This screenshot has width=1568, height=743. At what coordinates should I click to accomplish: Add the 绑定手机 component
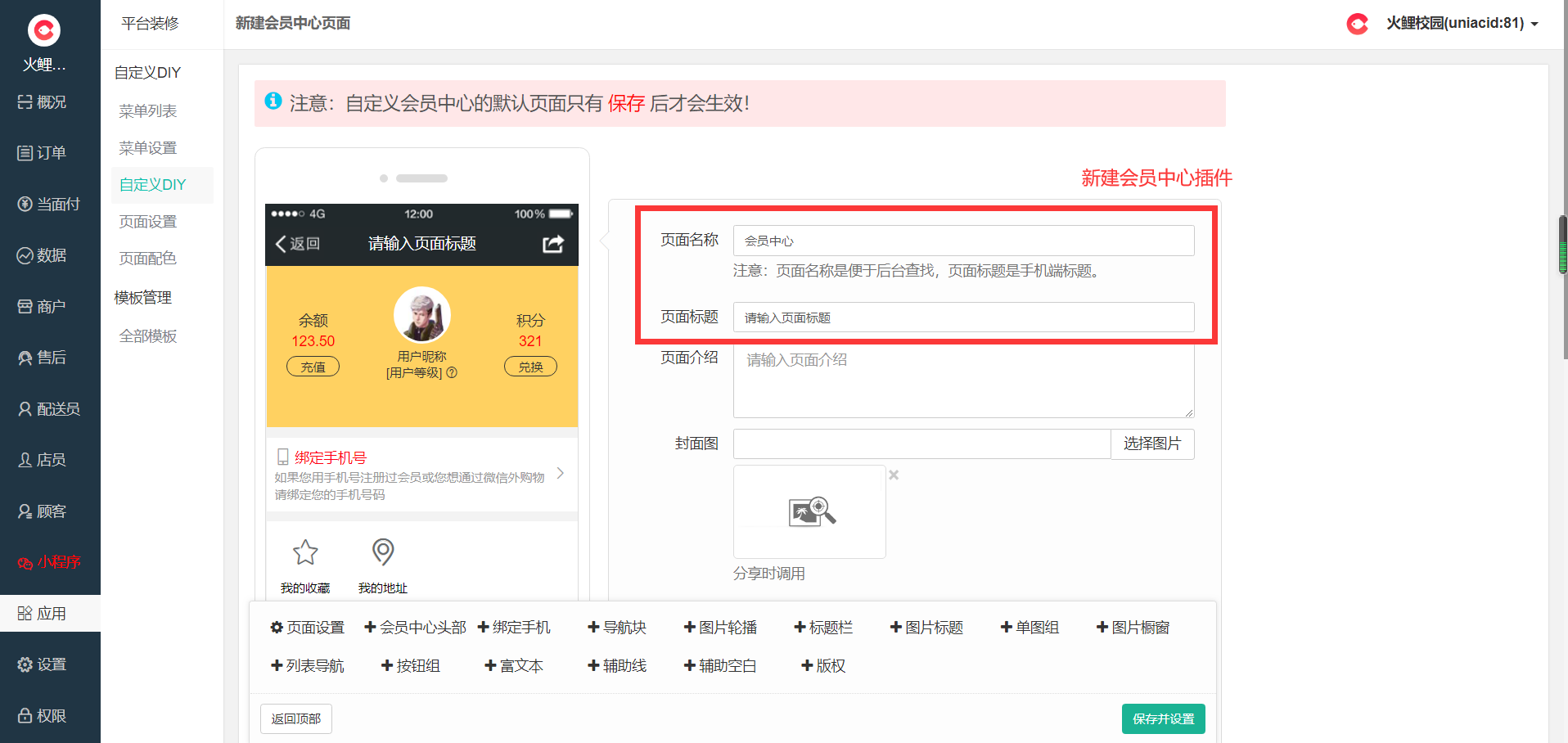point(514,628)
